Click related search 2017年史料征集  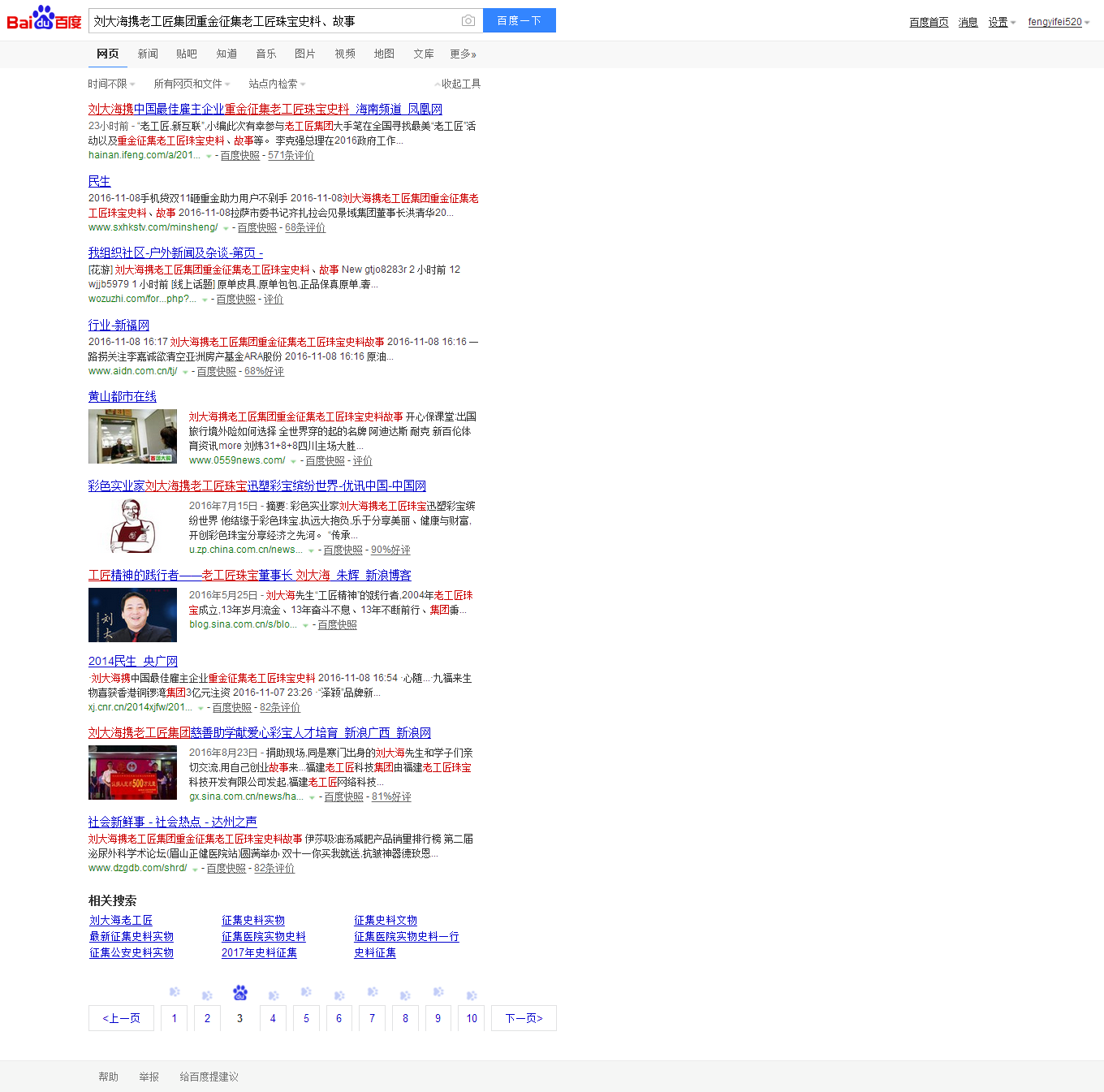[x=259, y=952]
